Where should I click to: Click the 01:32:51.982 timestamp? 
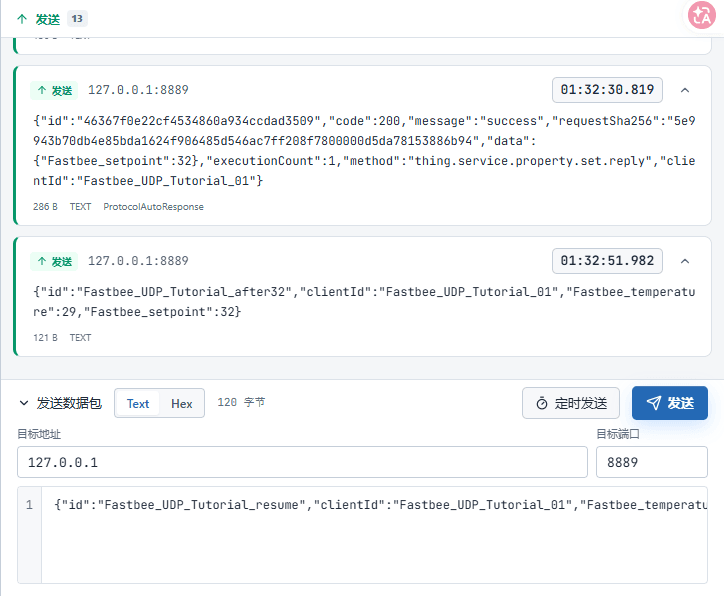tap(607, 261)
